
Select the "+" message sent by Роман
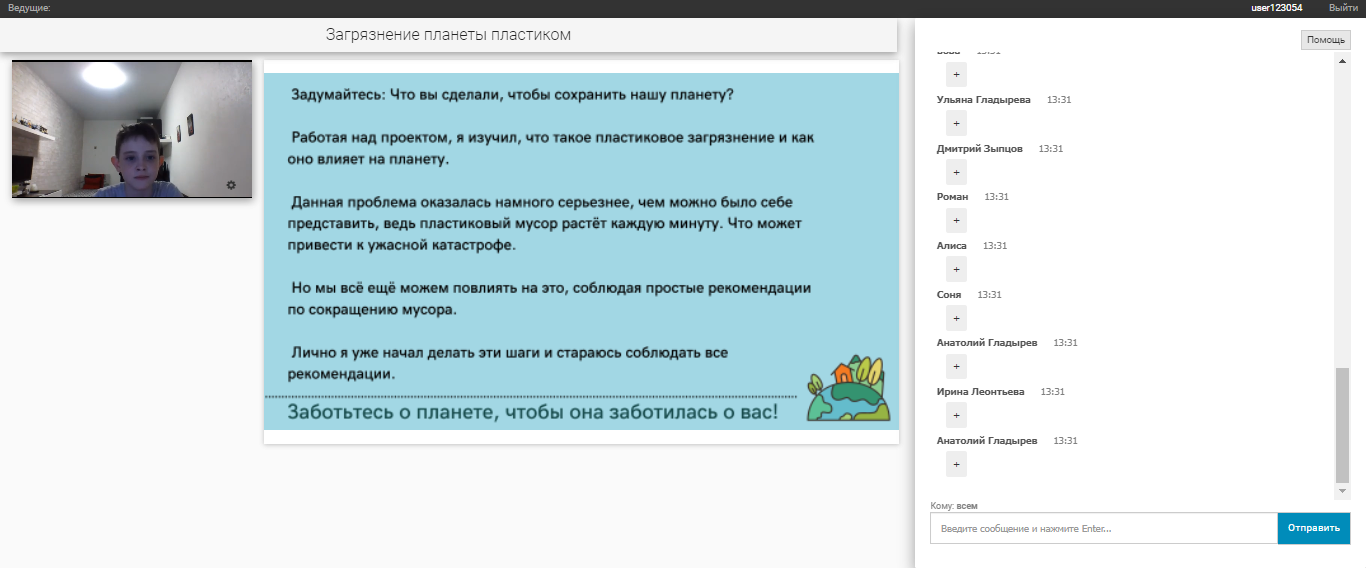pyautogui.click(x=956, y=221)
